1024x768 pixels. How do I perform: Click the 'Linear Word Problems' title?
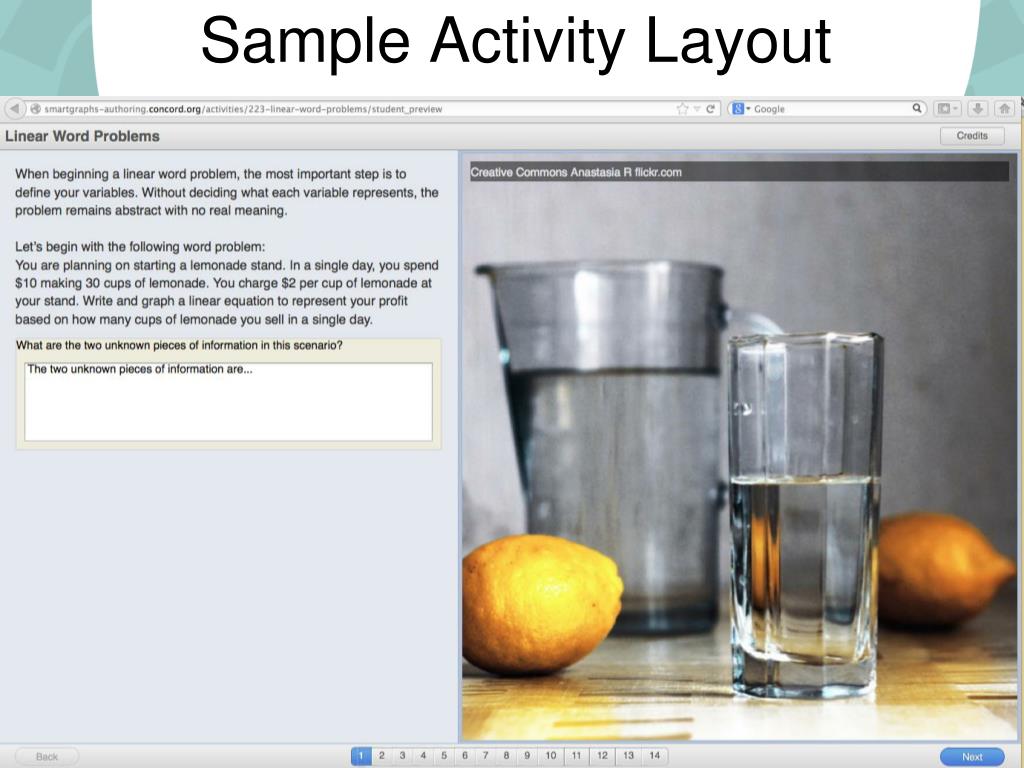[82, 136]
